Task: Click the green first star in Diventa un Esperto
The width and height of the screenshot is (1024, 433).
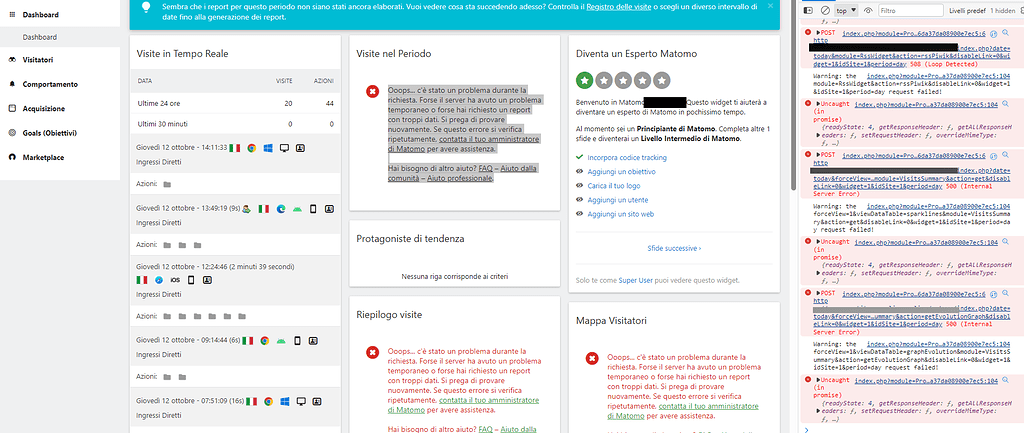Action: click(584, 80)
